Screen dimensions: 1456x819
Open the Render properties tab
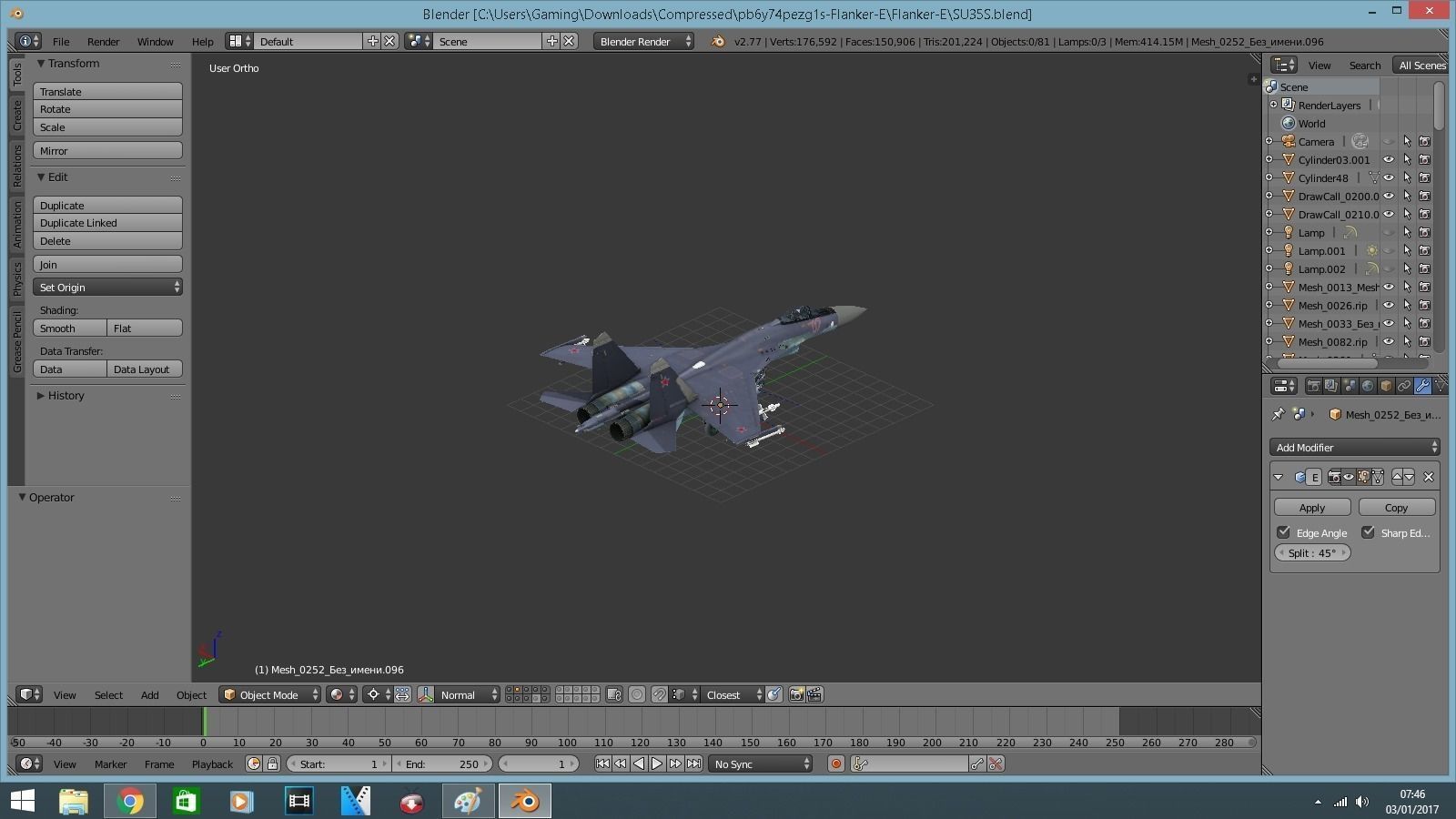point(1313,386)
